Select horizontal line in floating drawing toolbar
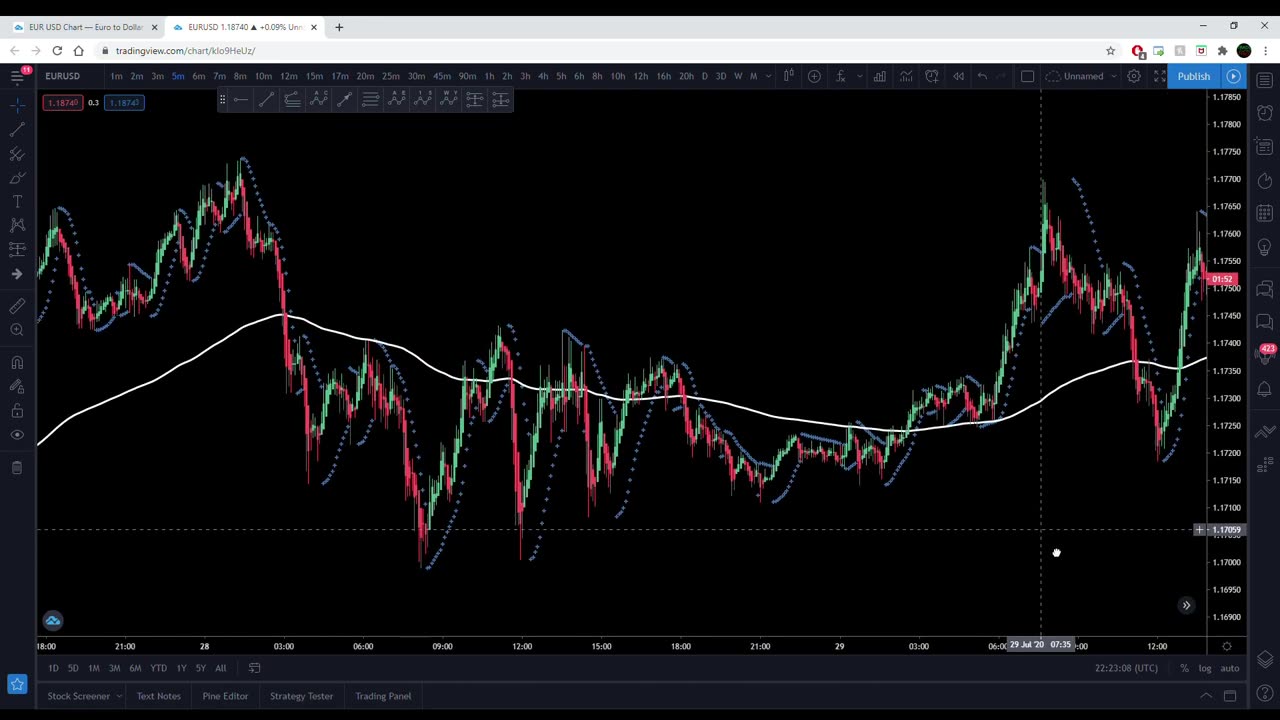1280x720 pixels. pyautogui.click(x=241, y=99)
